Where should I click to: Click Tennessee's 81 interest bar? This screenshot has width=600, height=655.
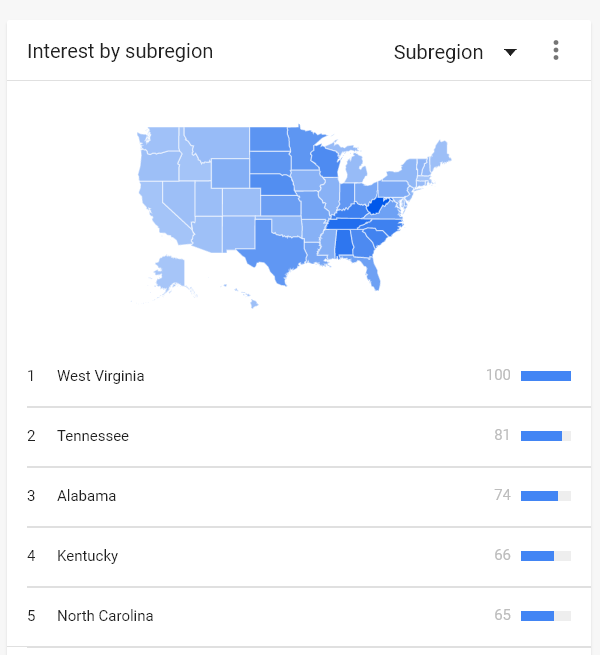click(x=546, y=436)
